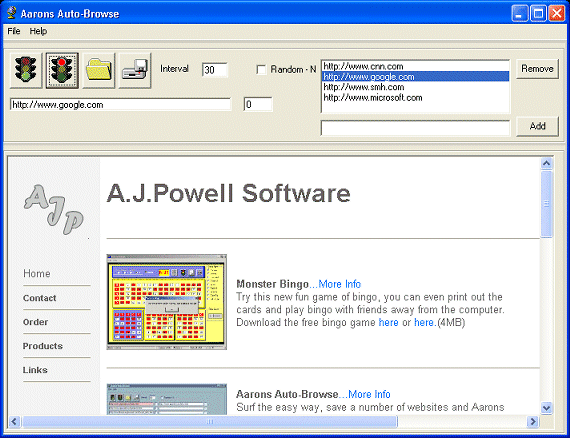Click the Add button

coord(537,126)
